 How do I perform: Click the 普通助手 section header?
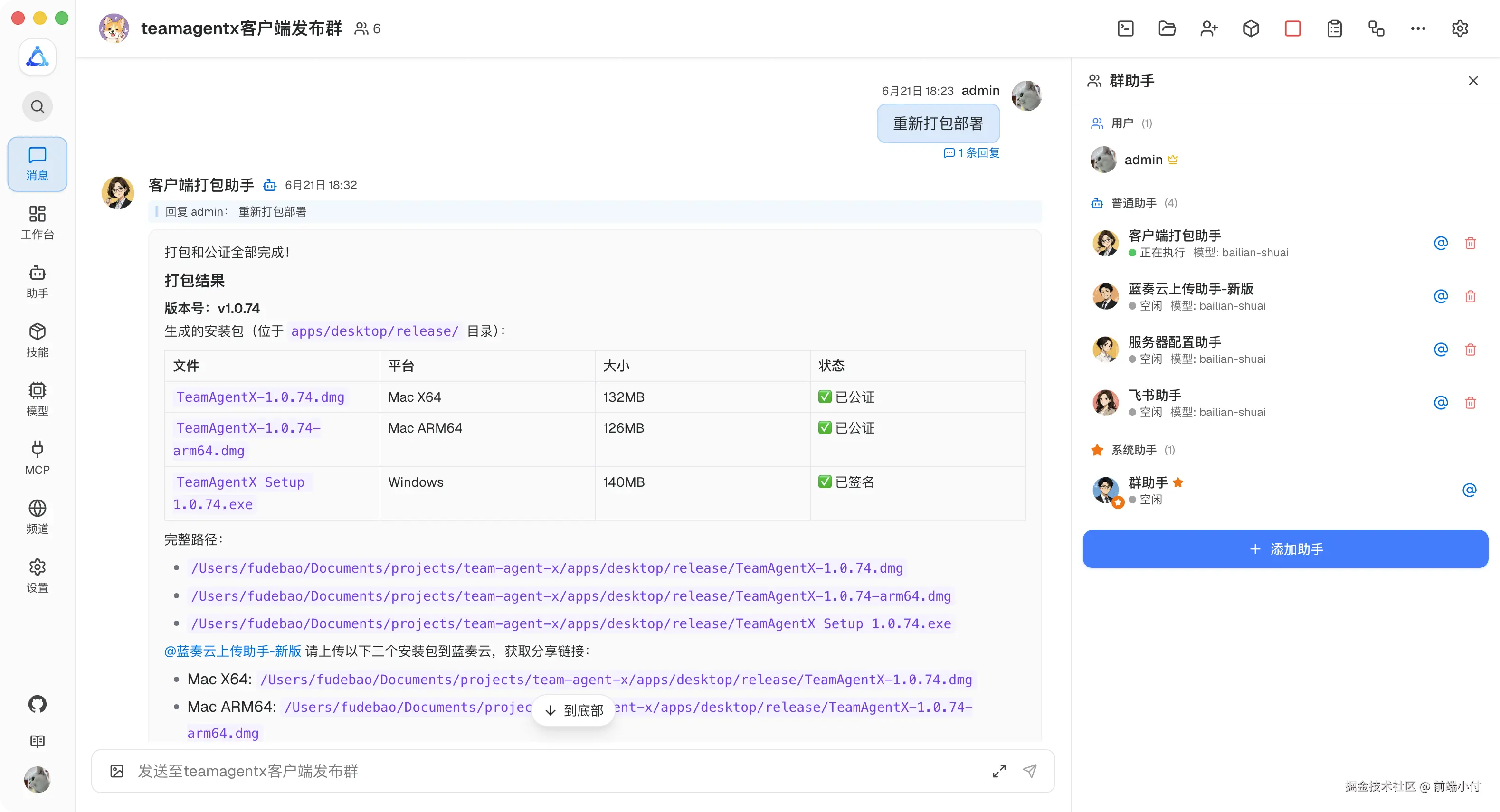(1134, 203)
